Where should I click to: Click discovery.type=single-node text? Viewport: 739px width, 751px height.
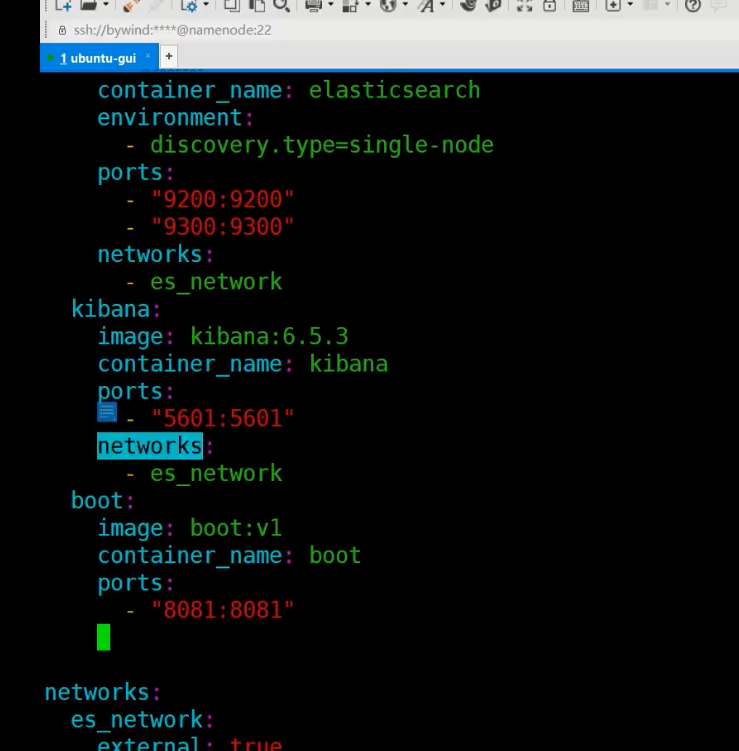coord(321,145)
